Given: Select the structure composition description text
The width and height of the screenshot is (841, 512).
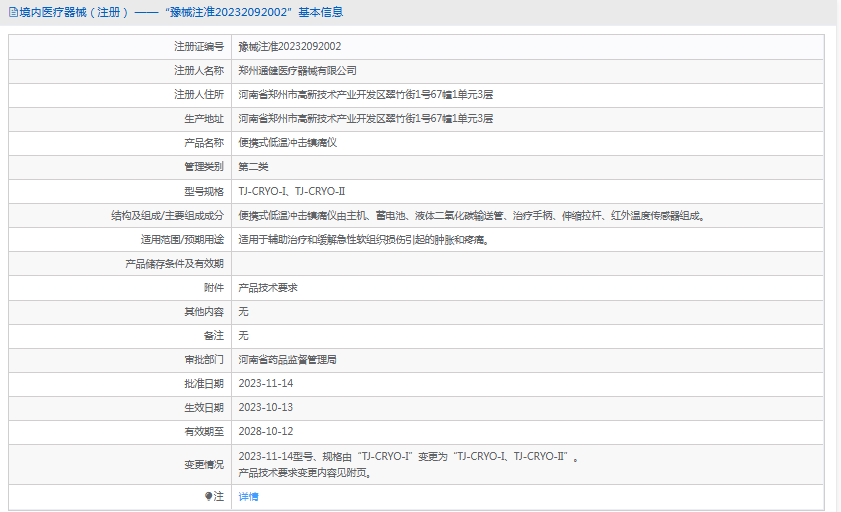Looking at the screenshot, I should [x=471, y=216].
